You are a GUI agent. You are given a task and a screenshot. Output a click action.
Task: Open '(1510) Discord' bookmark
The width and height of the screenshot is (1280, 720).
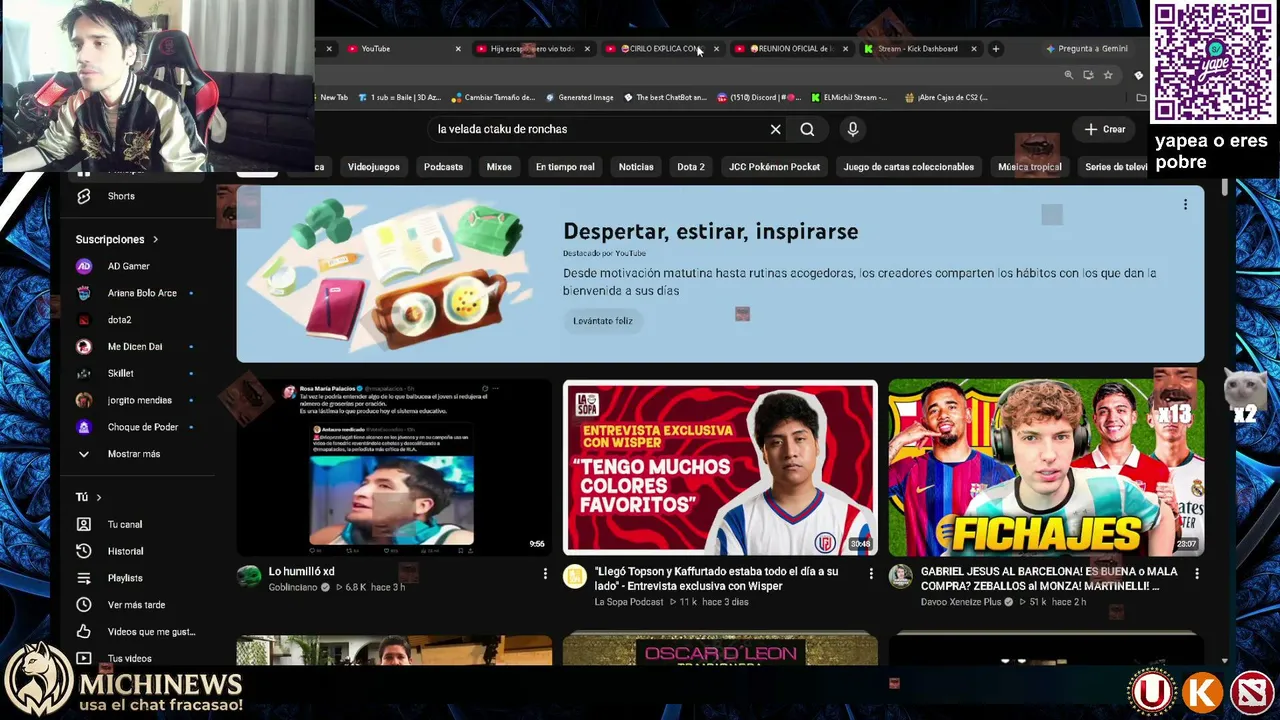tap(758, 97)
